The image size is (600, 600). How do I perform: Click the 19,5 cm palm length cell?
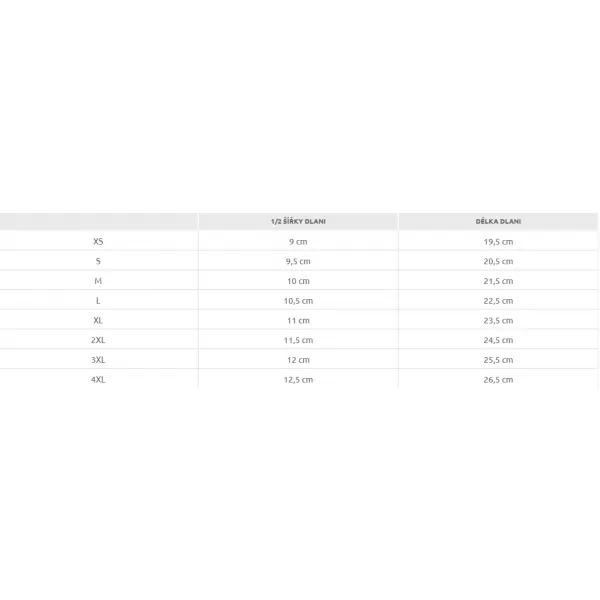tap(498, 241)
